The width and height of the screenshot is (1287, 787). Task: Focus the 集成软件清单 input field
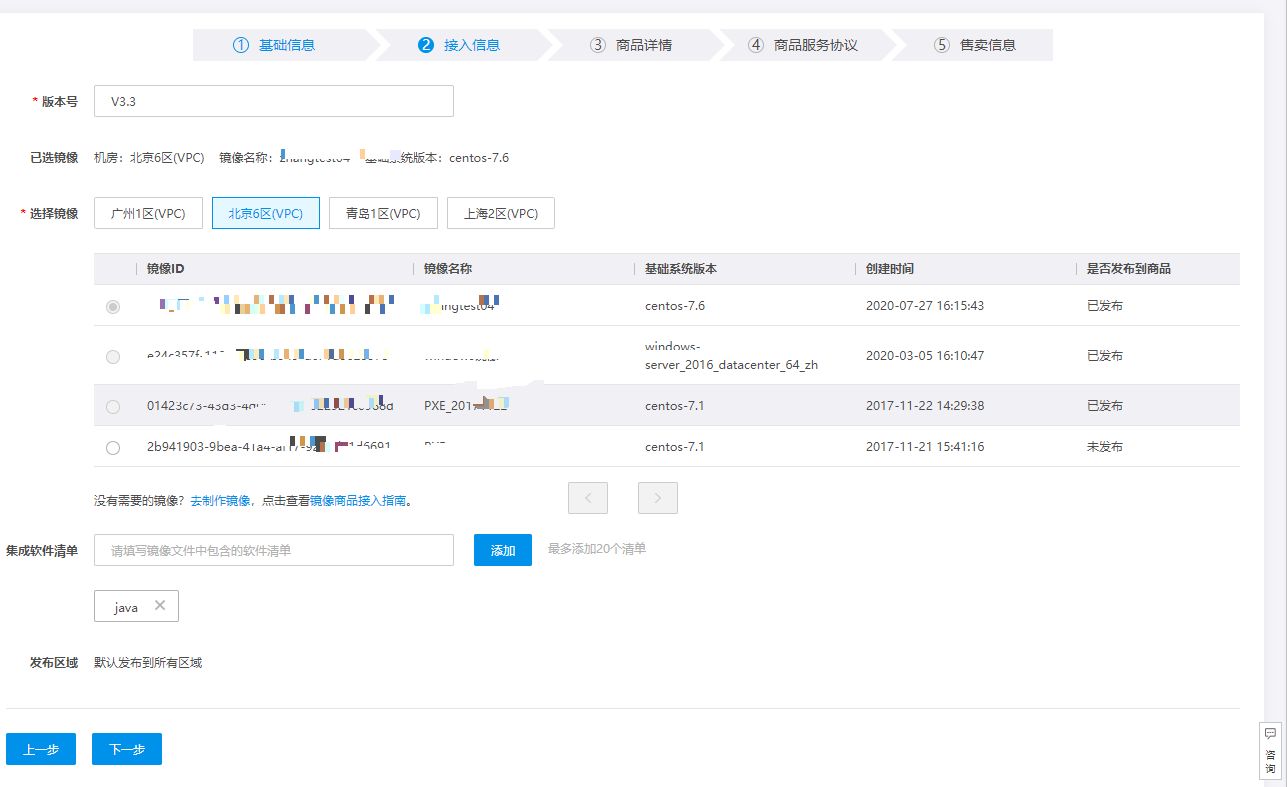[274, 550]
